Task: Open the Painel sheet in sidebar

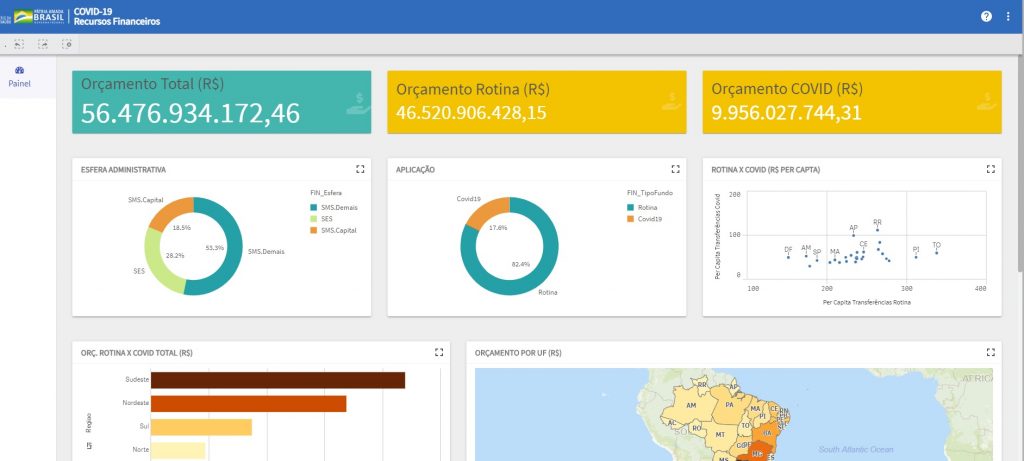Action: (20, 77)
